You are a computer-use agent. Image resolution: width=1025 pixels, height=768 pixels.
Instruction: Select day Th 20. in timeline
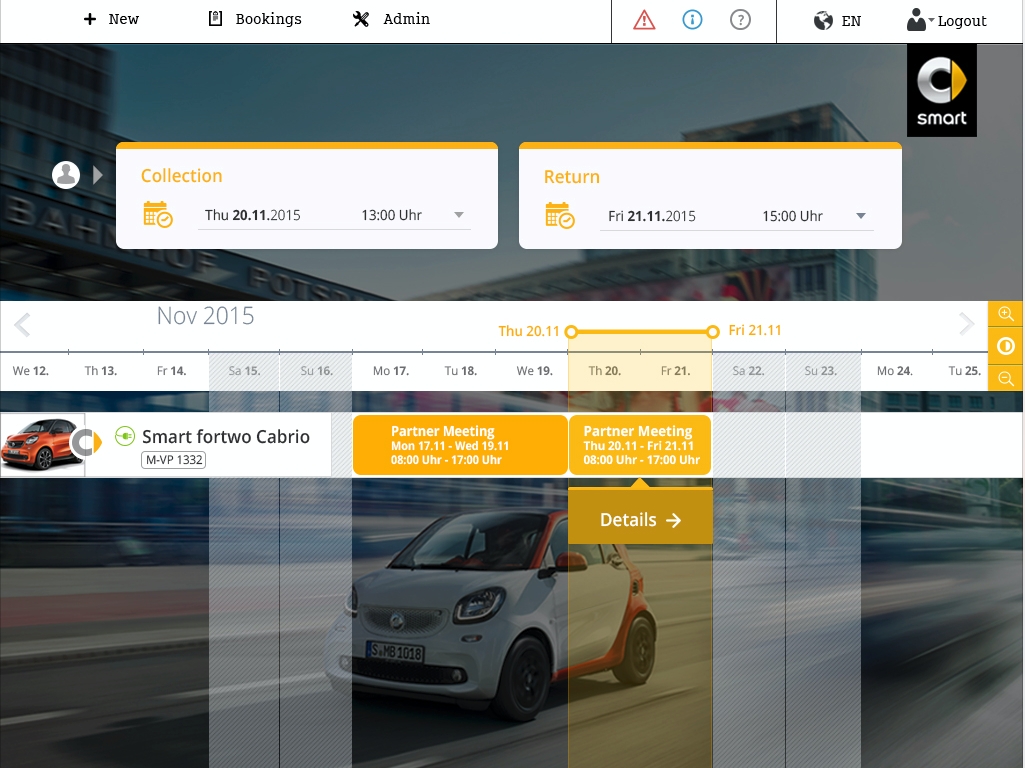pyautogui.click(x=605, y=371)
